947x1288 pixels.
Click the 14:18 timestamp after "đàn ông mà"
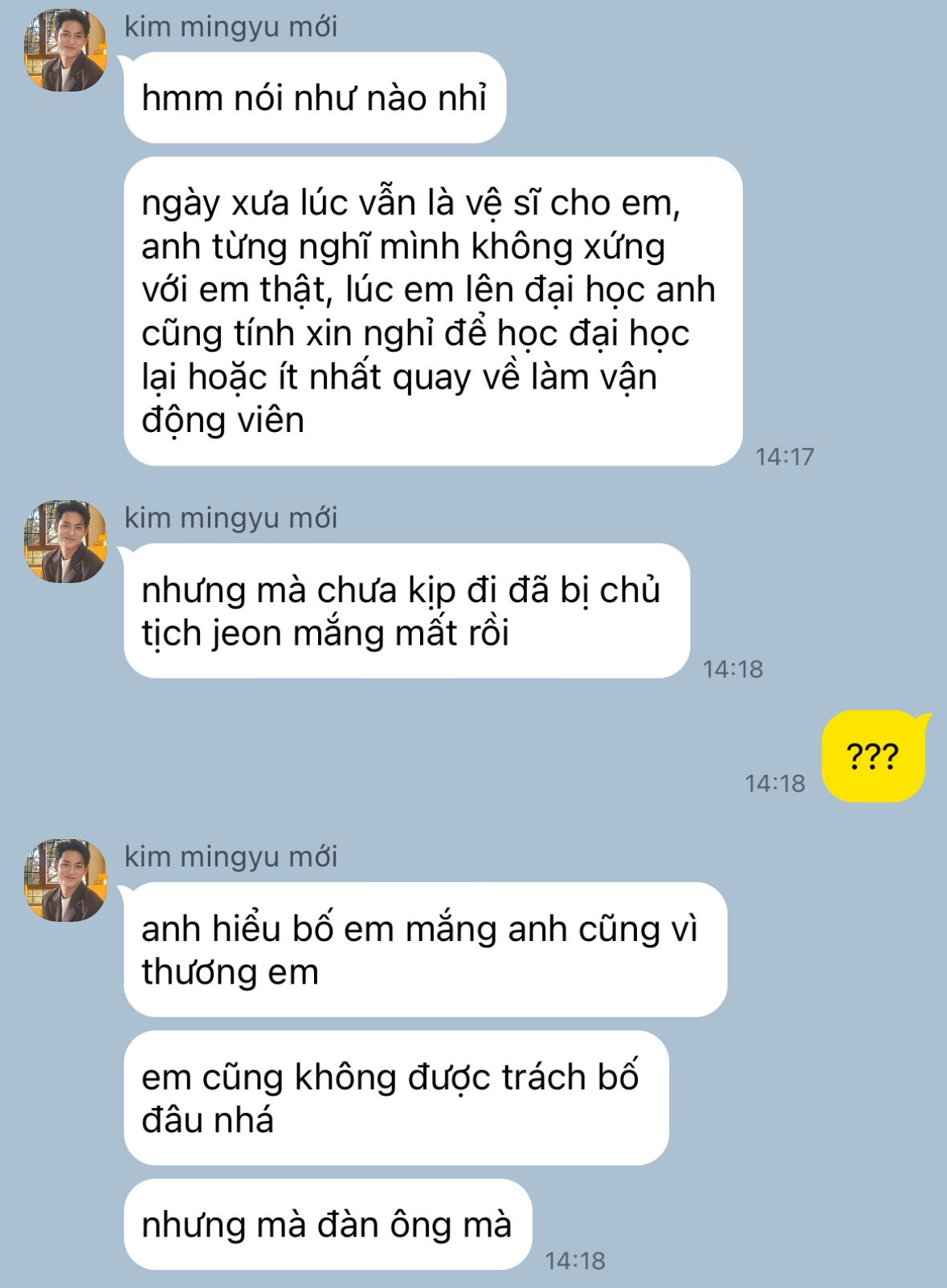click(x=575, y=1262)
